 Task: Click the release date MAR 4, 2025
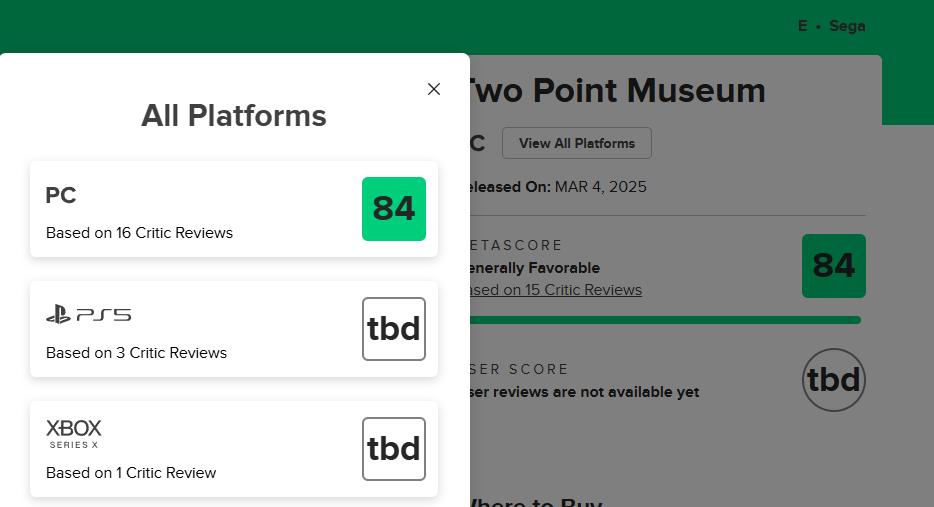600,187
